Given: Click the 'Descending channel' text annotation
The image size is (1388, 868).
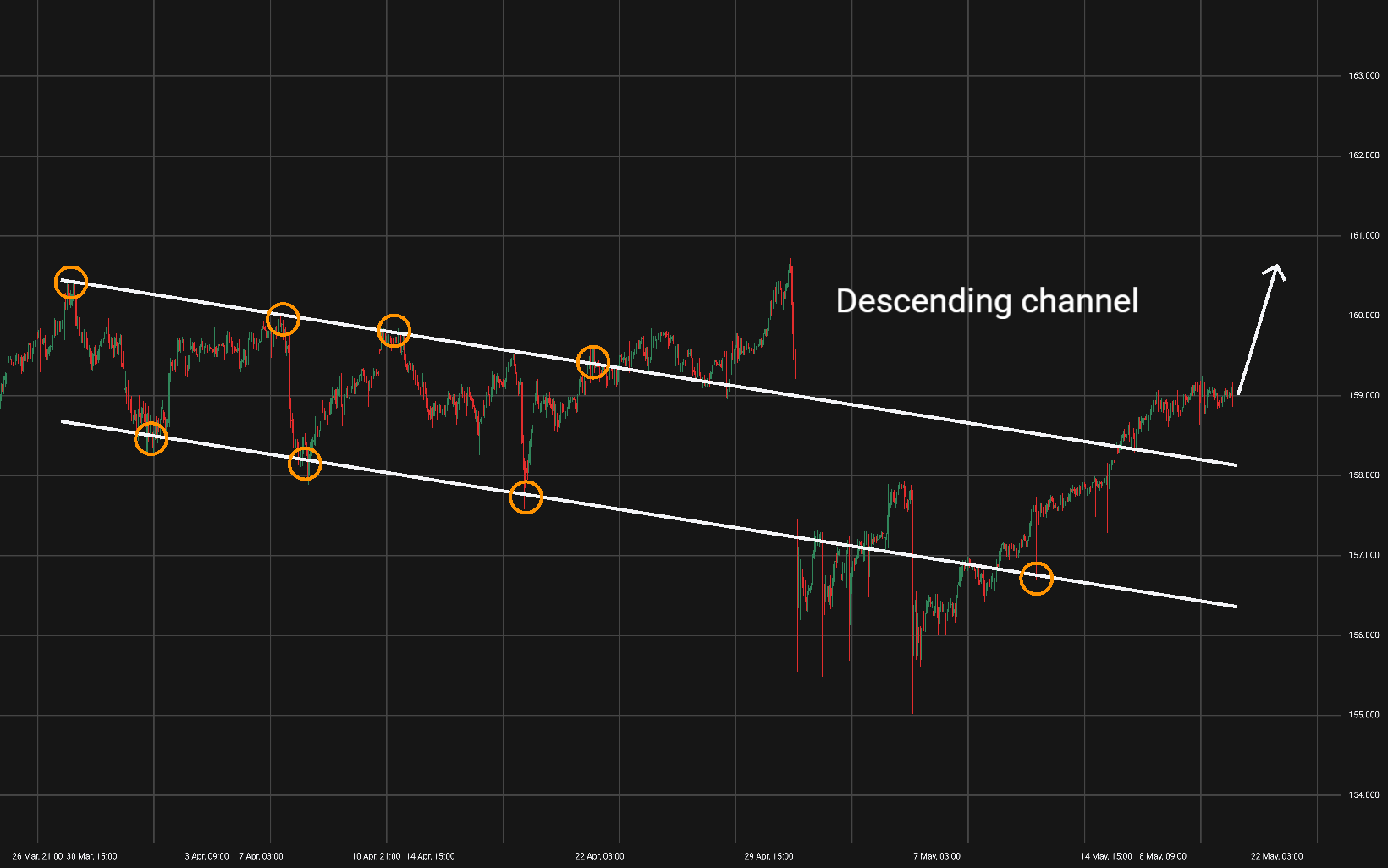Looking at the screenshot, I should pyautogui.click(x=987, y=301).
